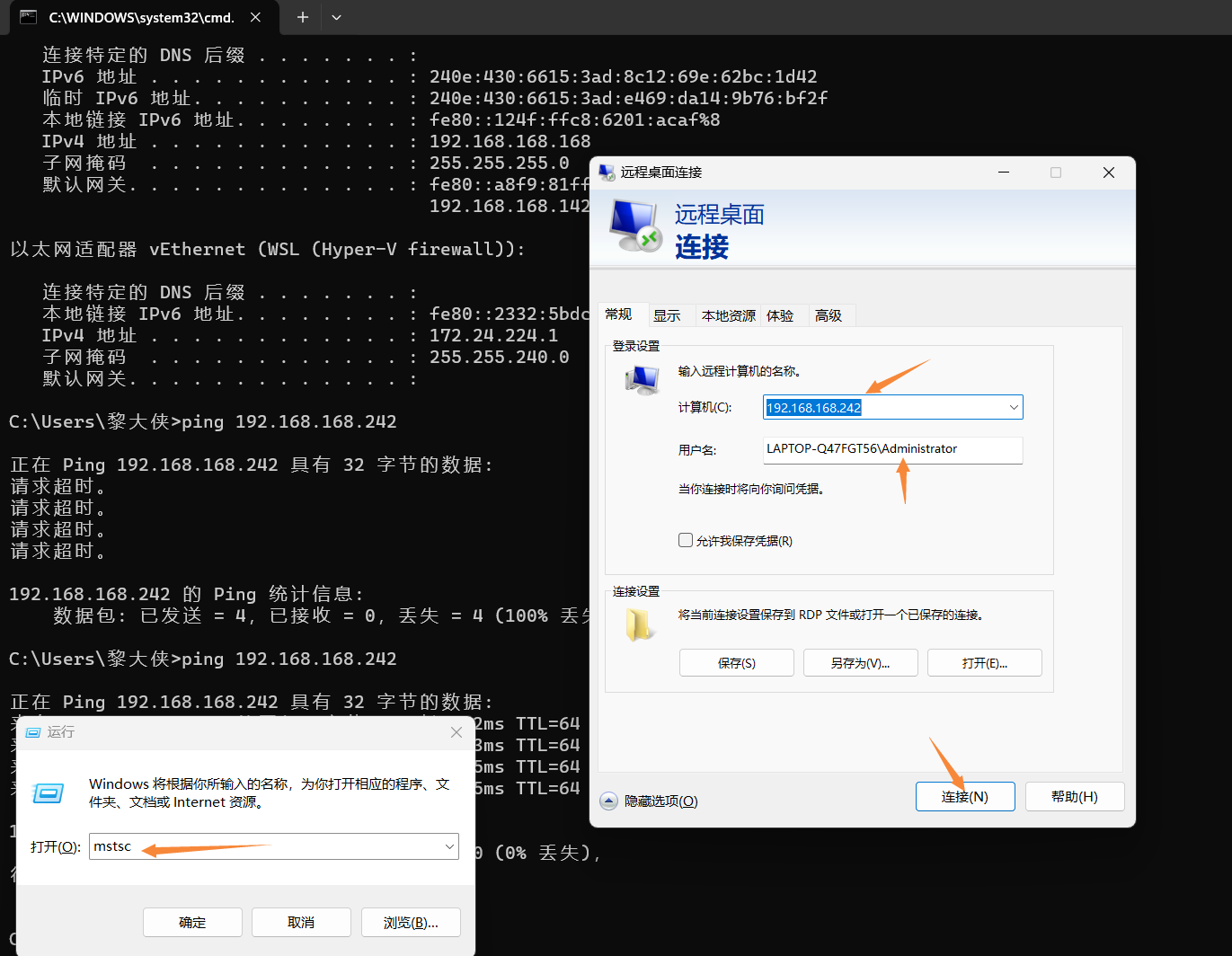Viewport: 1232px width, 956px height.
Task: Close the cmd.exe terminal tab
Action: click(x=256, y=17)
